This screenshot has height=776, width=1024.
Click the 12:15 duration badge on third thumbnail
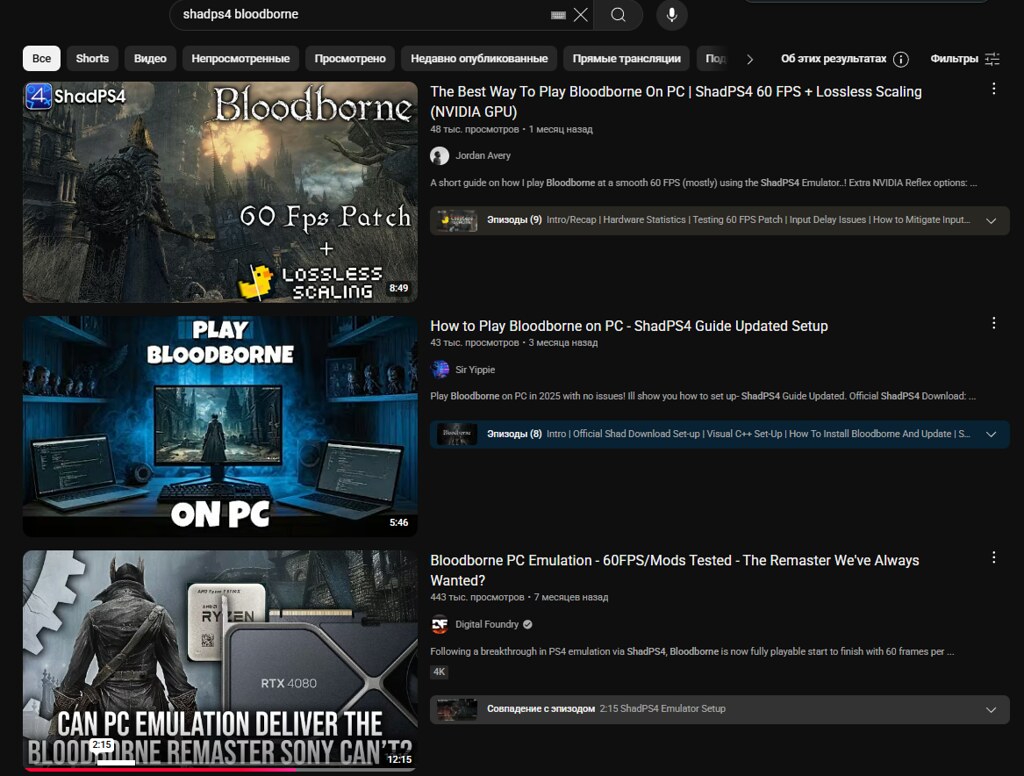click(x=399, y=759)
